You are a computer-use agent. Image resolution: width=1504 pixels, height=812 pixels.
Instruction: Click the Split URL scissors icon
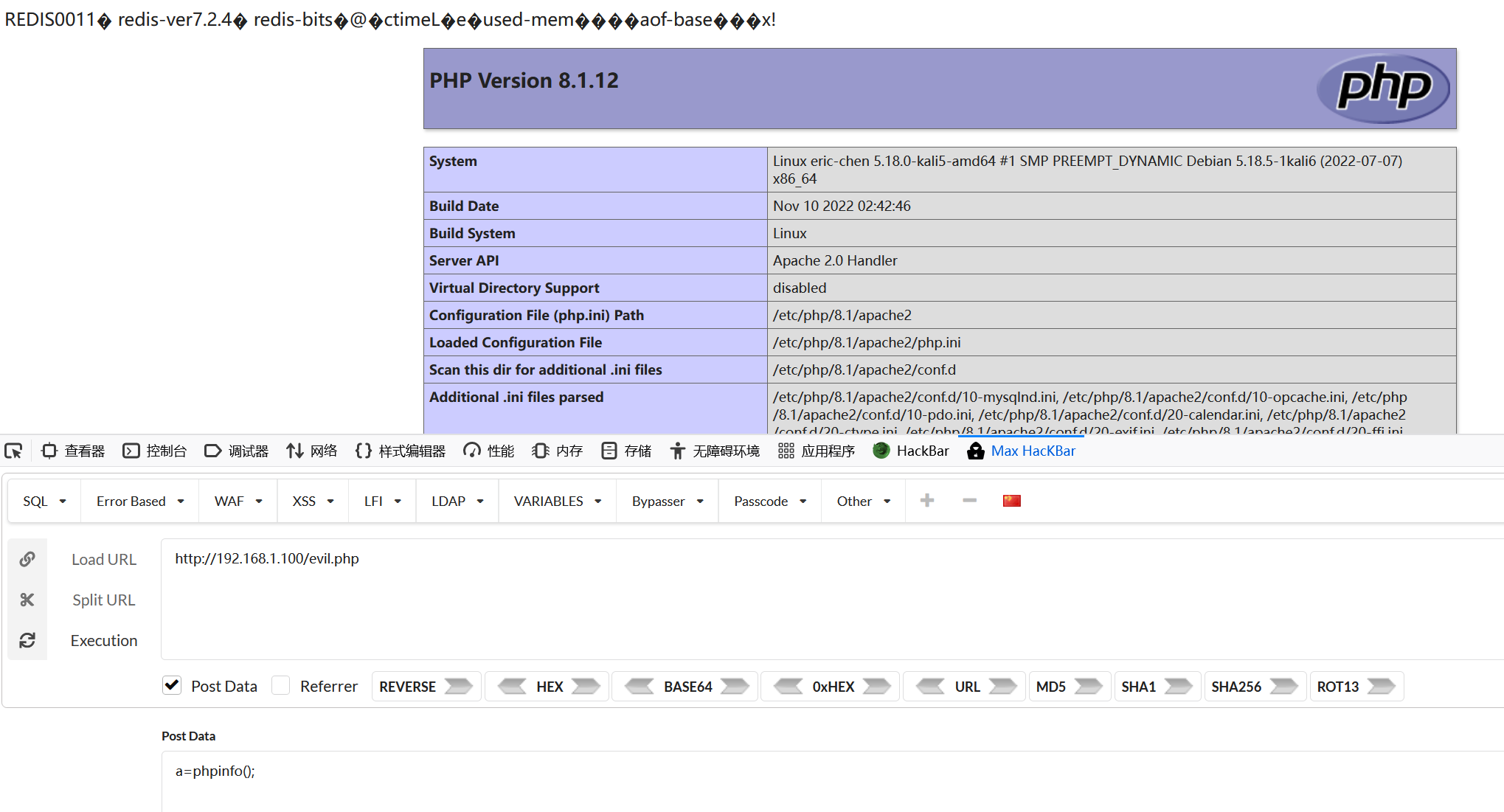tap(27, 600)
